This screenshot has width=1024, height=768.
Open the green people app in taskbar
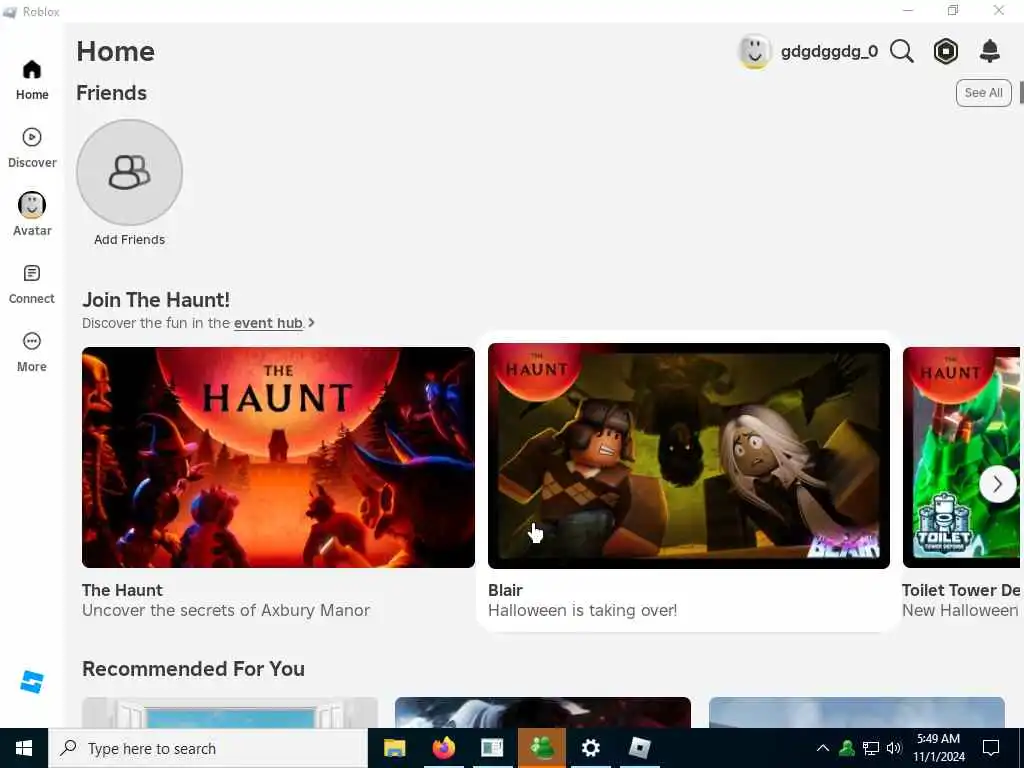tap(542, 748)
